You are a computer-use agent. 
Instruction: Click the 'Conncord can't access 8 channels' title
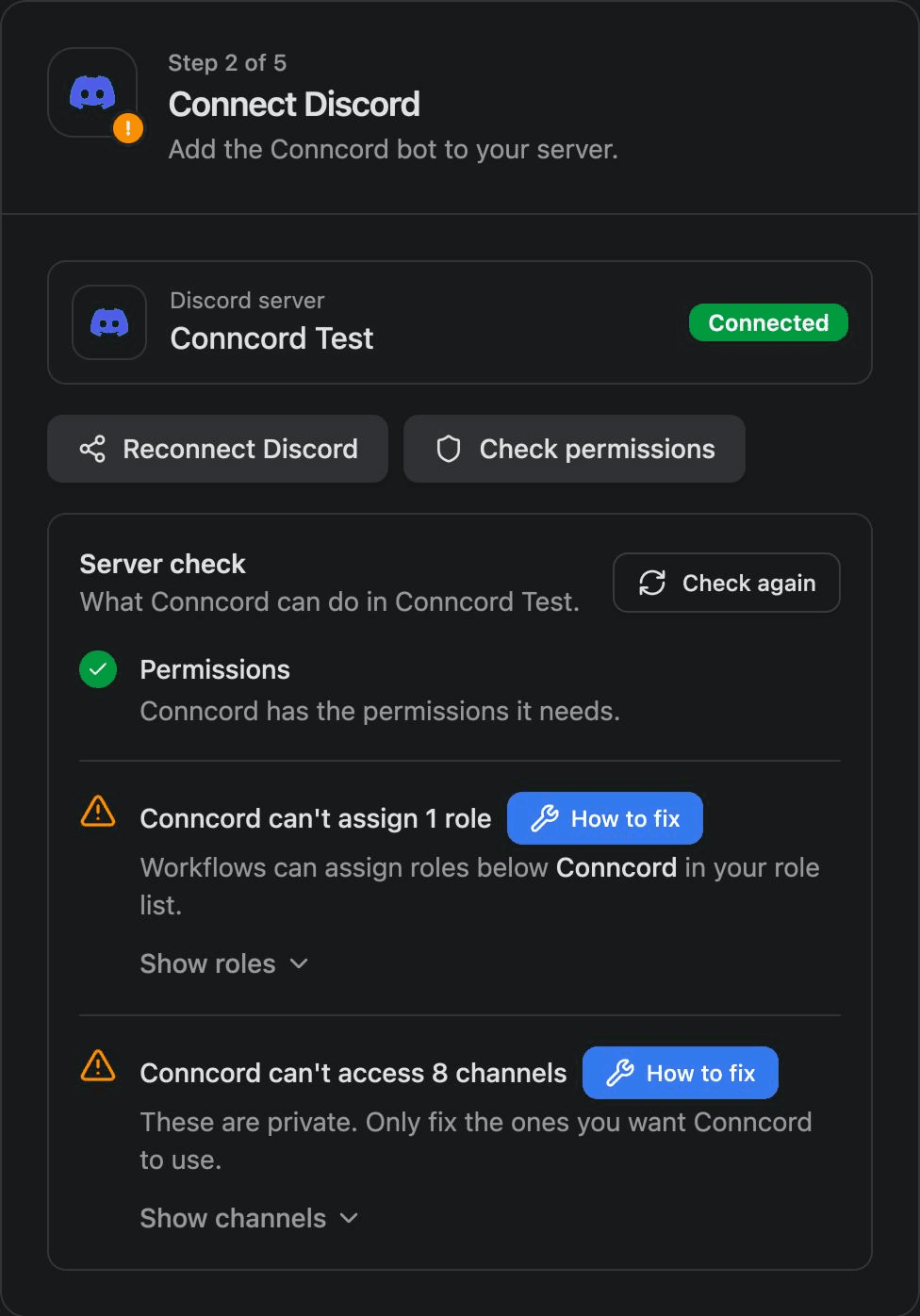(353, 1073)
